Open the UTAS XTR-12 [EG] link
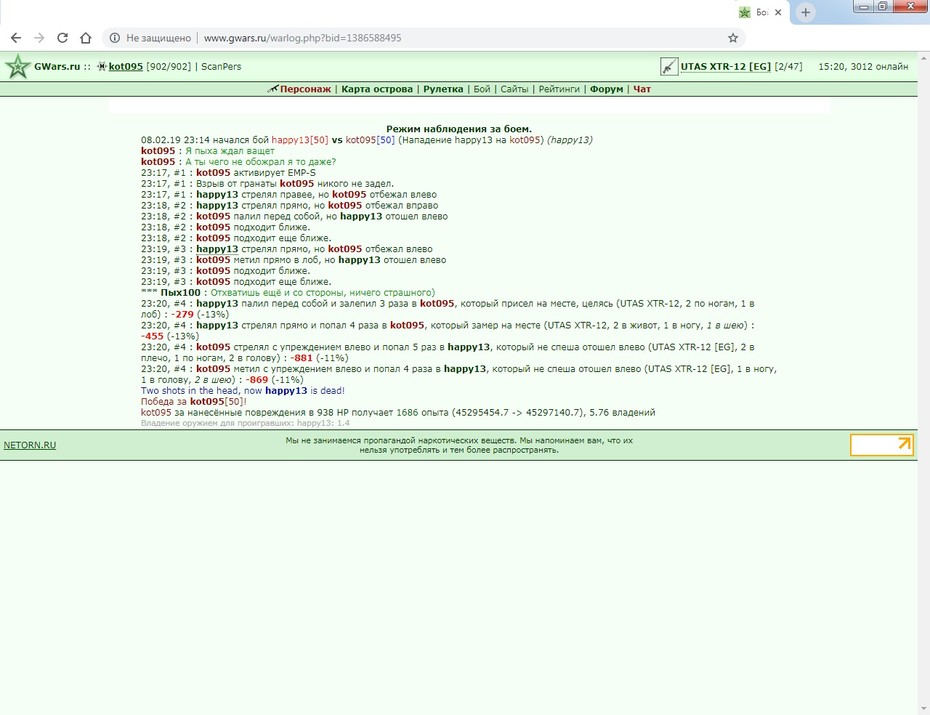Screen dimensions: 930x715 [725, 66]
